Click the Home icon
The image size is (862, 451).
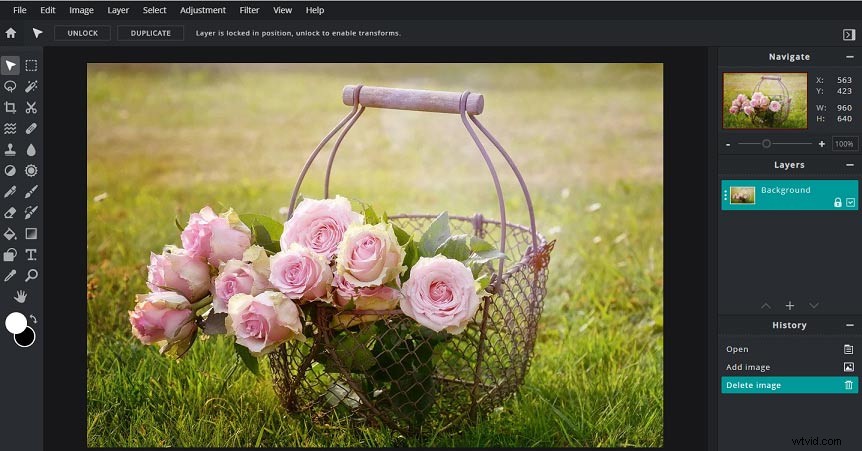point(10,33)
